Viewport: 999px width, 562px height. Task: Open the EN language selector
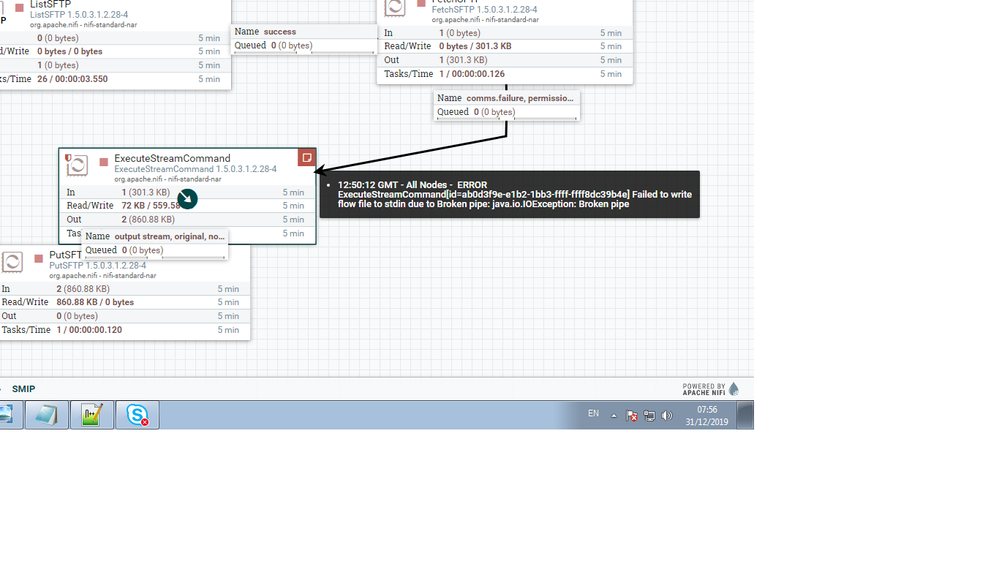593,414
